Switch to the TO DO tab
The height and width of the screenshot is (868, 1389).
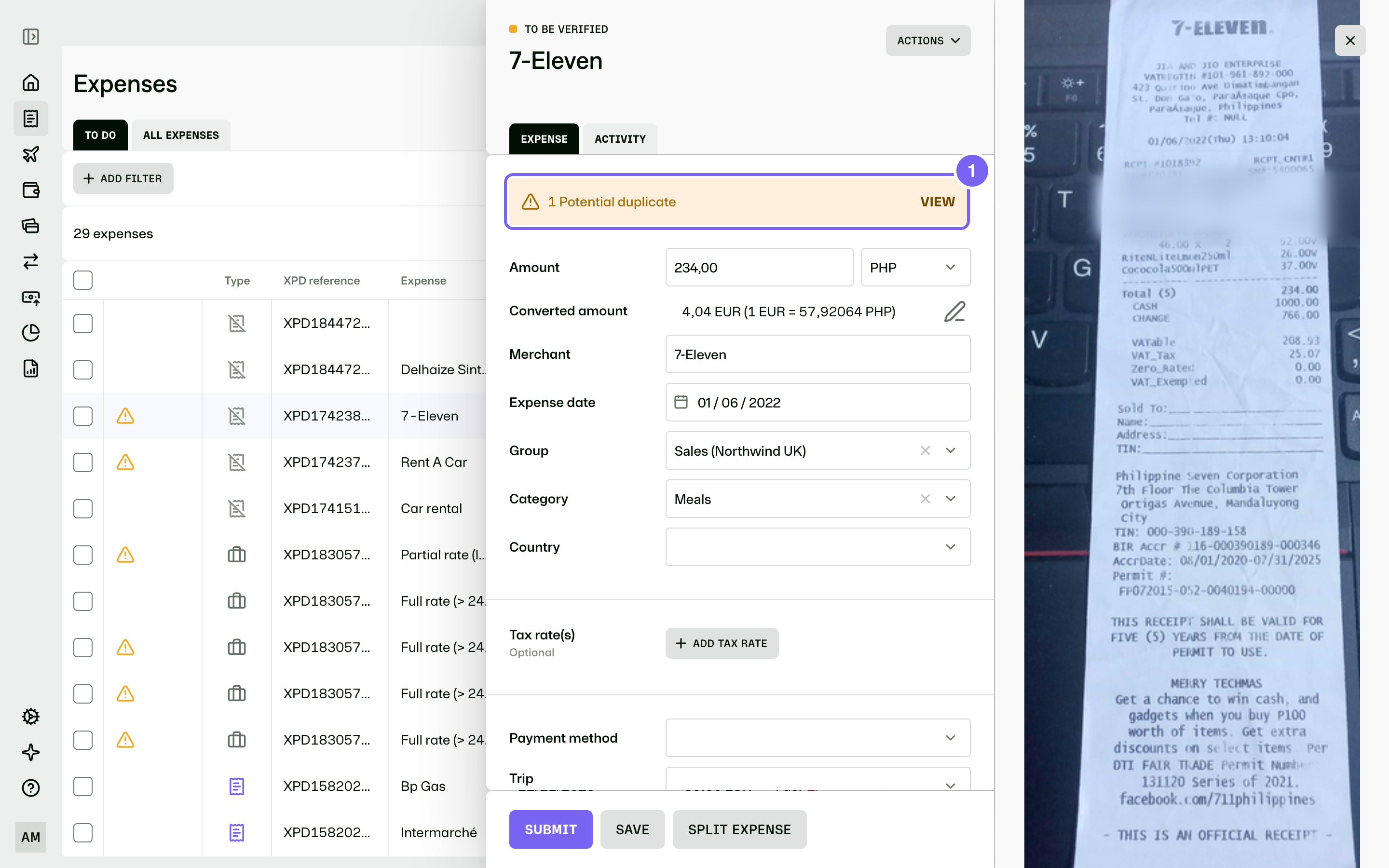[100, 135]
